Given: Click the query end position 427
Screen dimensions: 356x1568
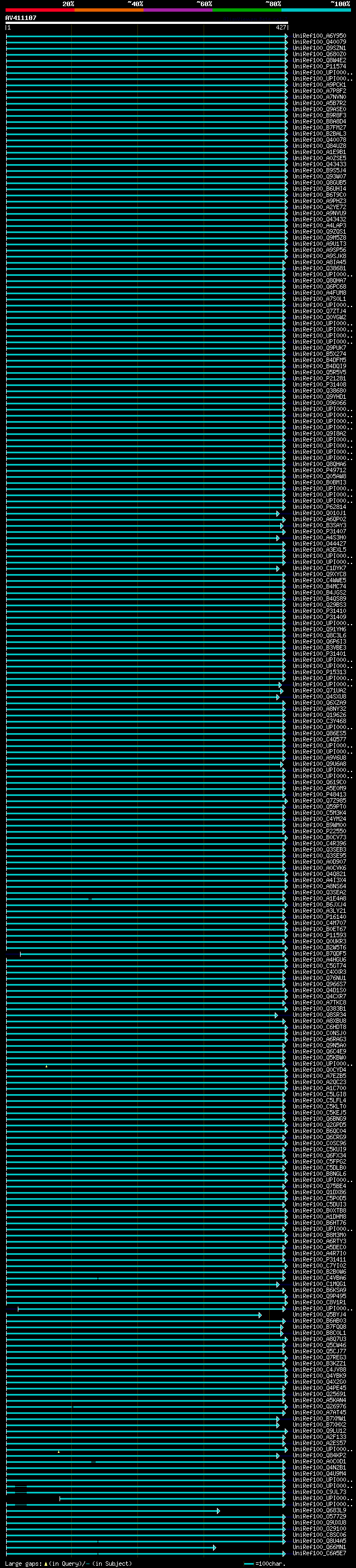Looking at the screenshot, I should coord(280,27).
